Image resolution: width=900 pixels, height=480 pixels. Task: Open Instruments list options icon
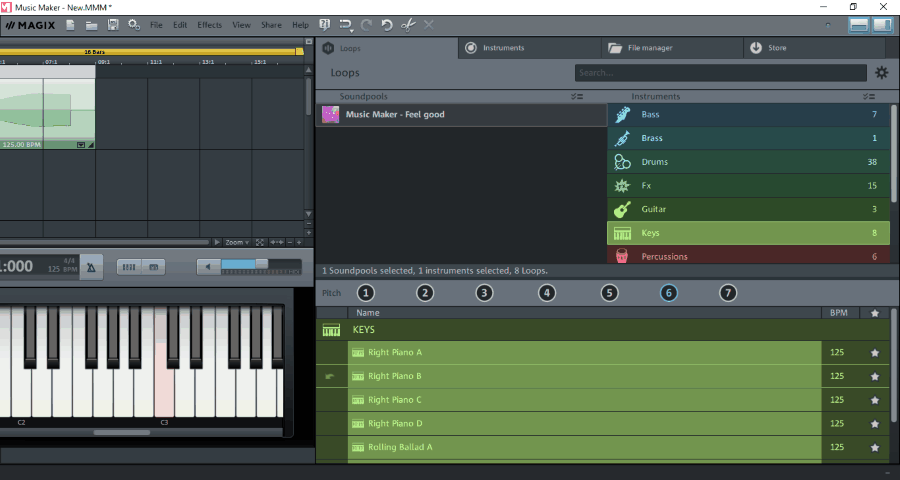coord(868,96)
